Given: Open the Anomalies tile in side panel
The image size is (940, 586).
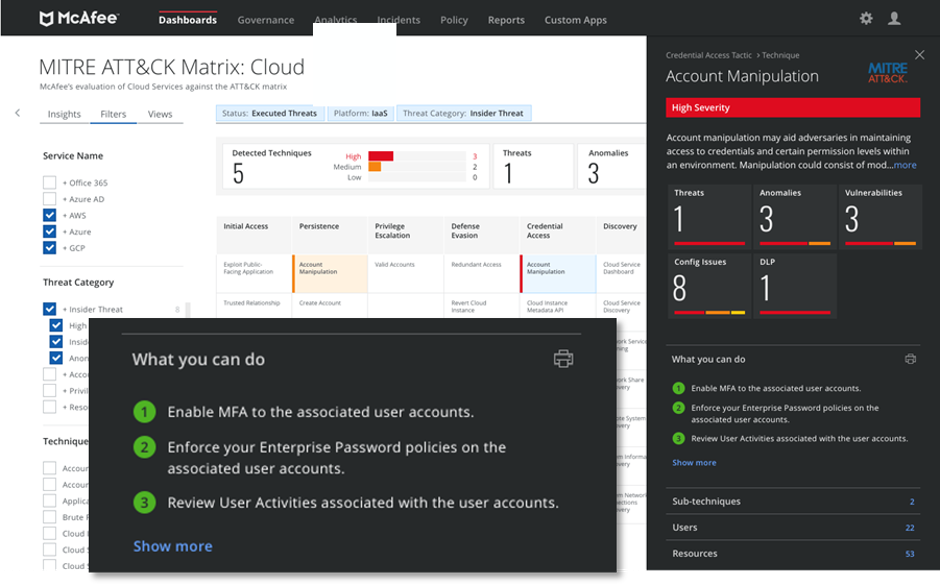Looking at the screenshot, I should [795, 217].
